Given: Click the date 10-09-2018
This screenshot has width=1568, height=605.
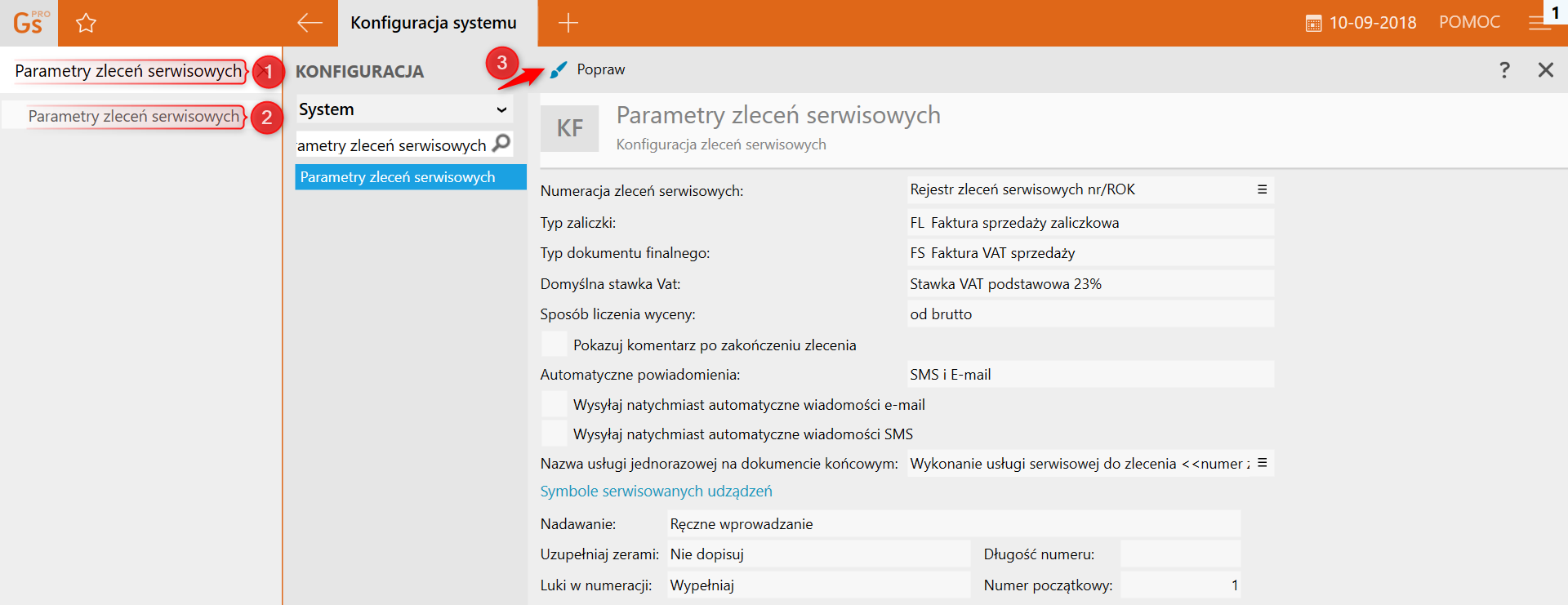Looking at the screenshot, I should 1373,23.
